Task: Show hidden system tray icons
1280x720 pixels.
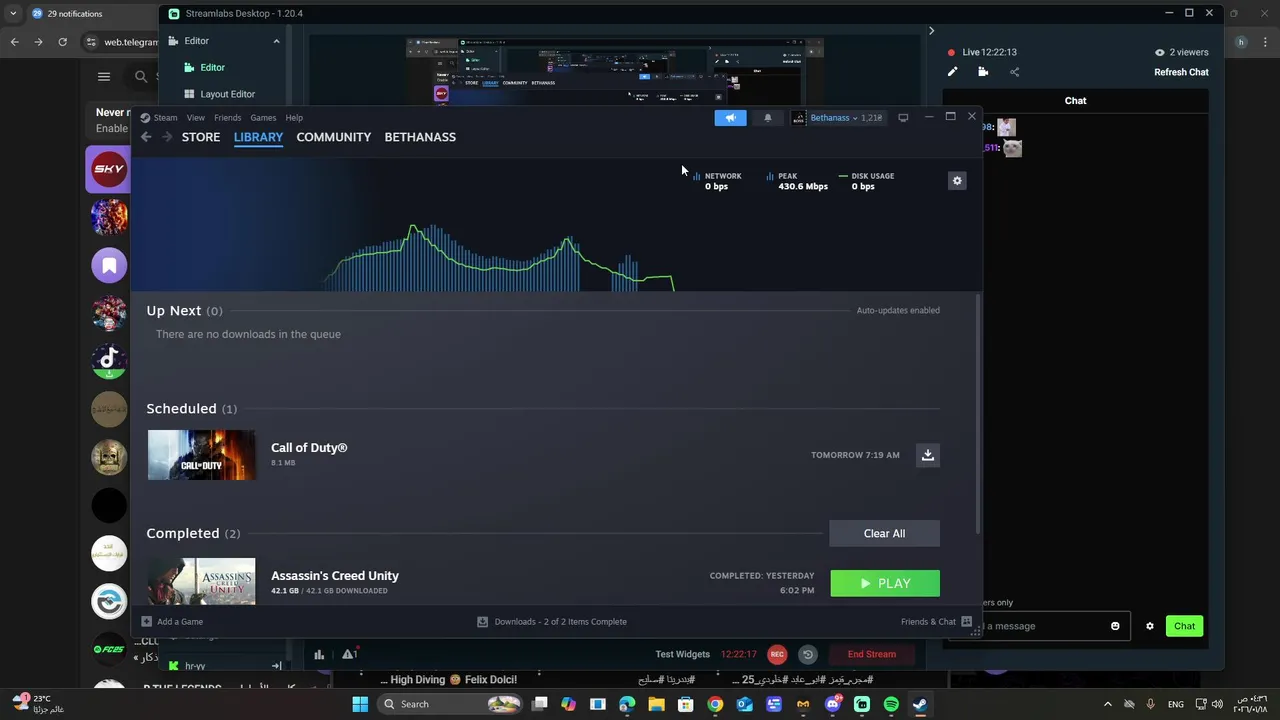Action: coord(1107,704)
